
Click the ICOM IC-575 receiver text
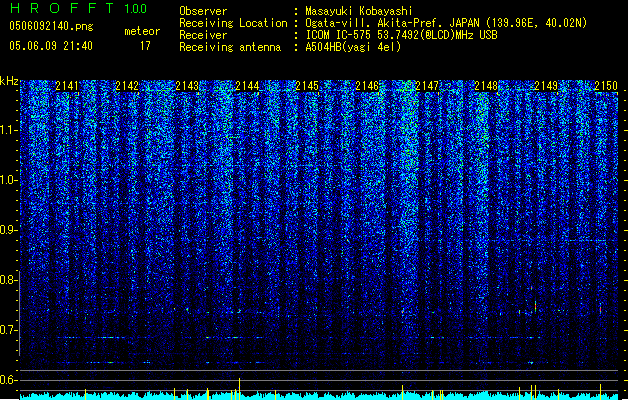point(402,35)
